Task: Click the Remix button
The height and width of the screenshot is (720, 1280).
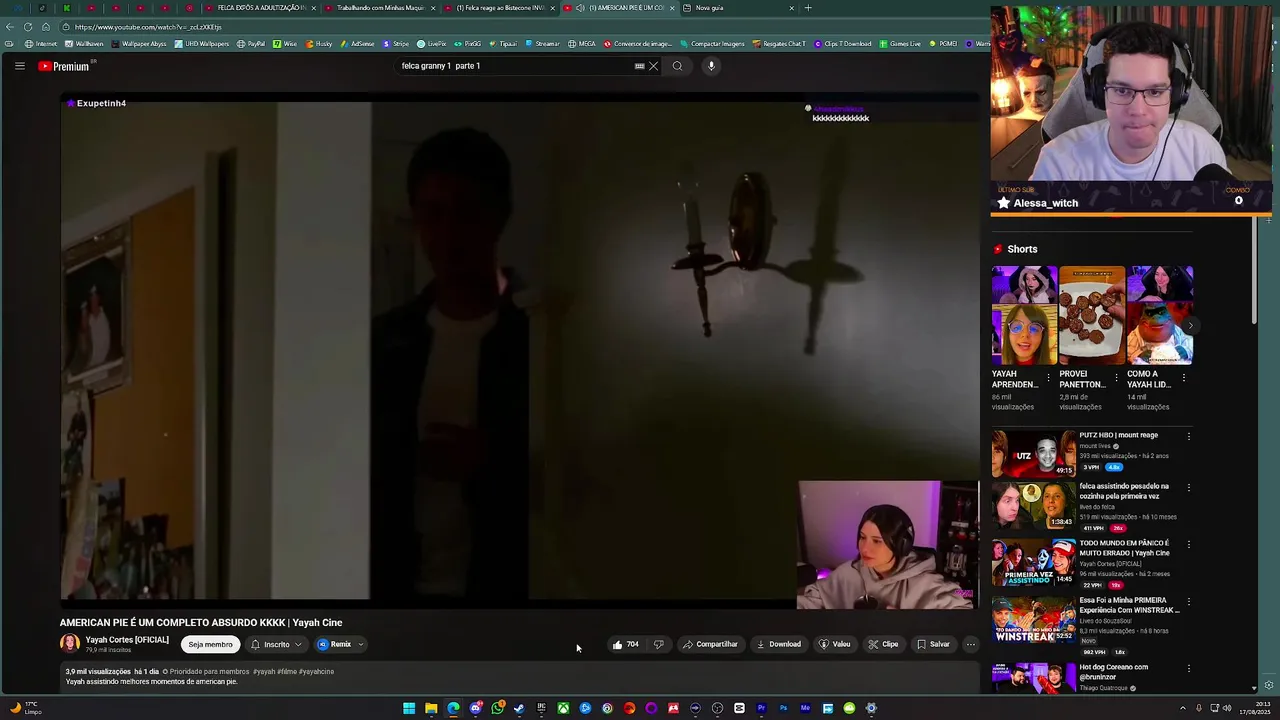Action: click(x=334, y=644)
